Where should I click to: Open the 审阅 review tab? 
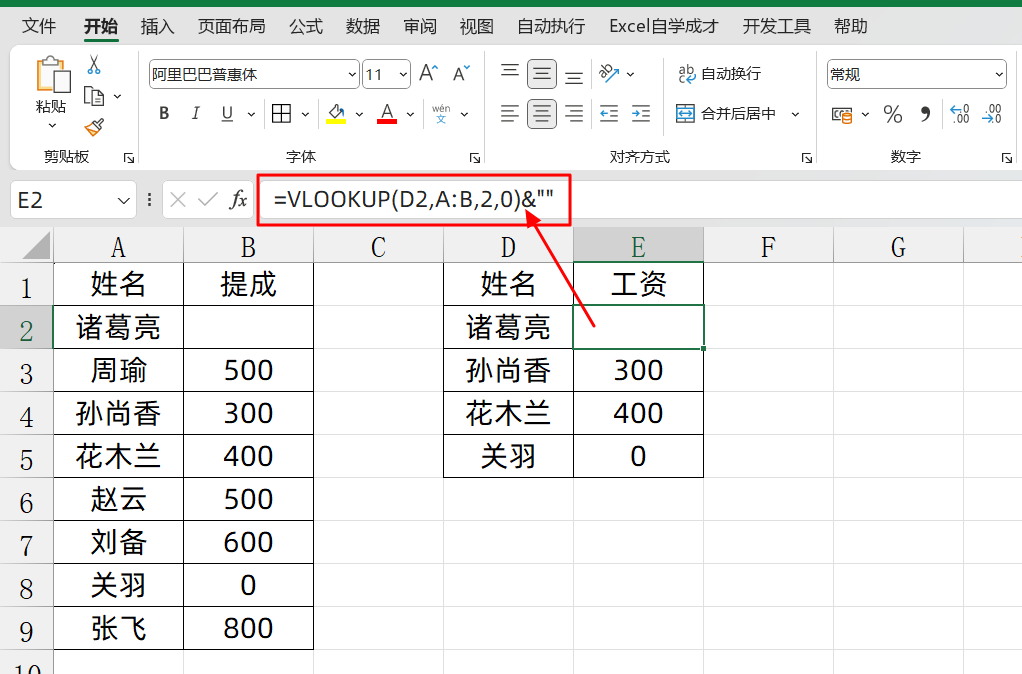coord(420,26)
